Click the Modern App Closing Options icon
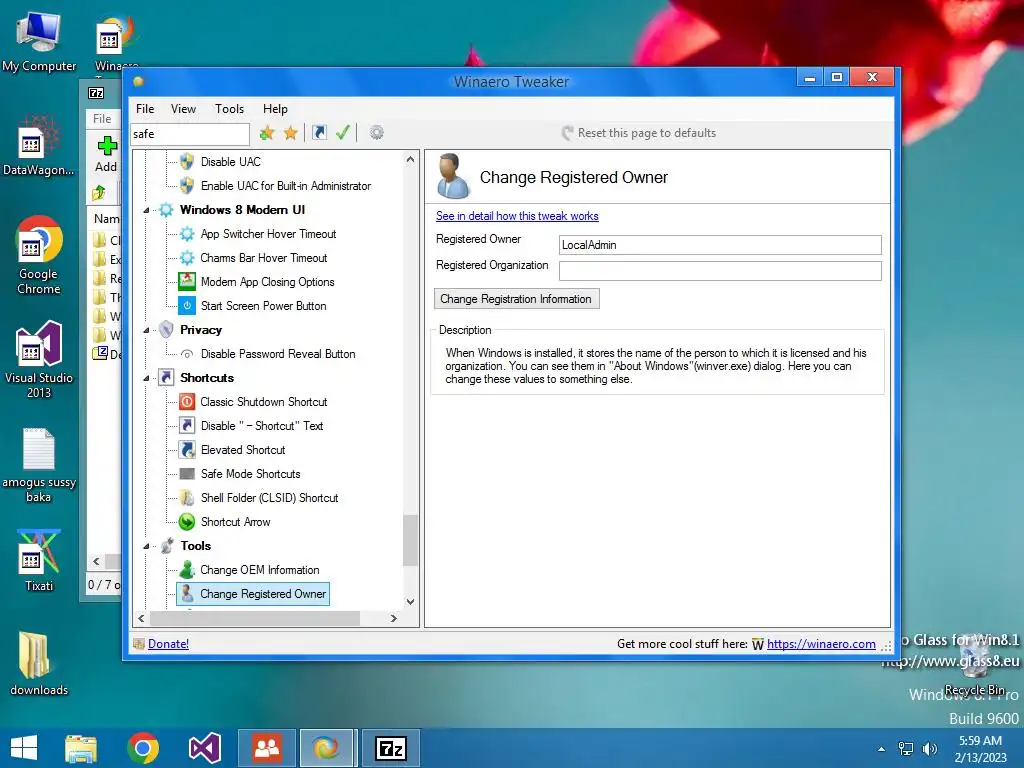The image size is (1024, 768). pos(187,281)
